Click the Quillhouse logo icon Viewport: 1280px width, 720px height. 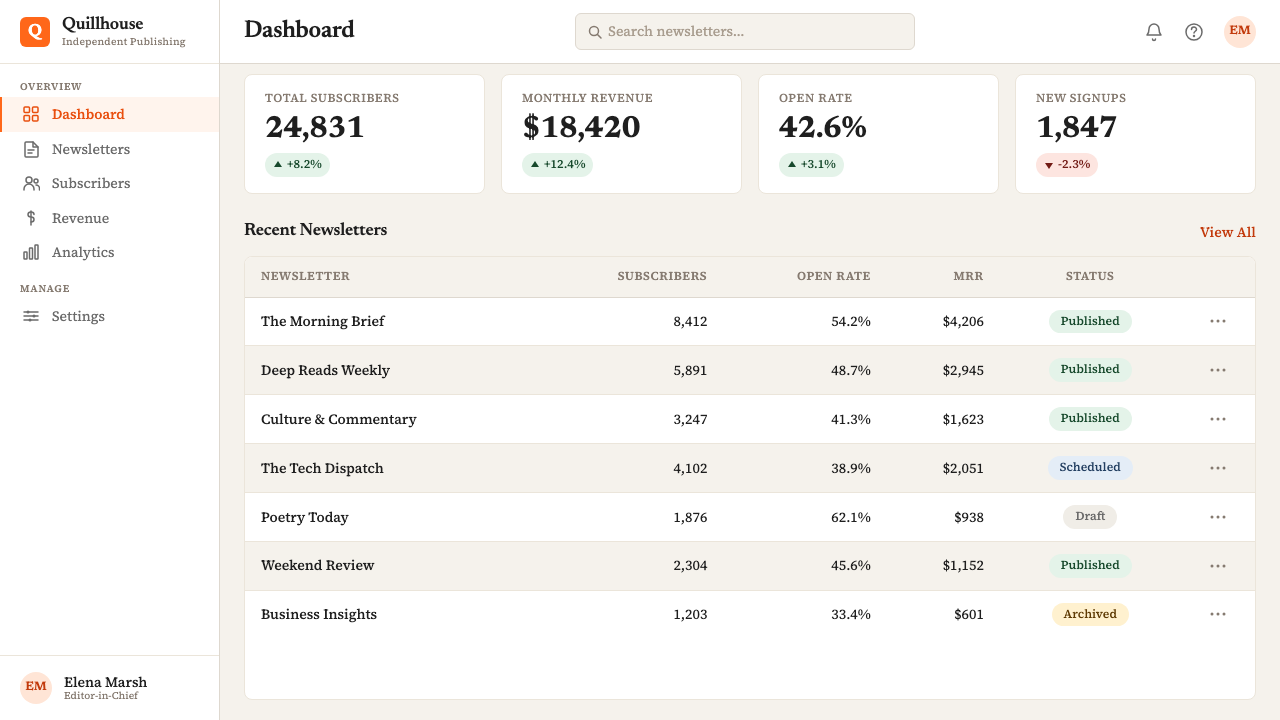point(35,32)
